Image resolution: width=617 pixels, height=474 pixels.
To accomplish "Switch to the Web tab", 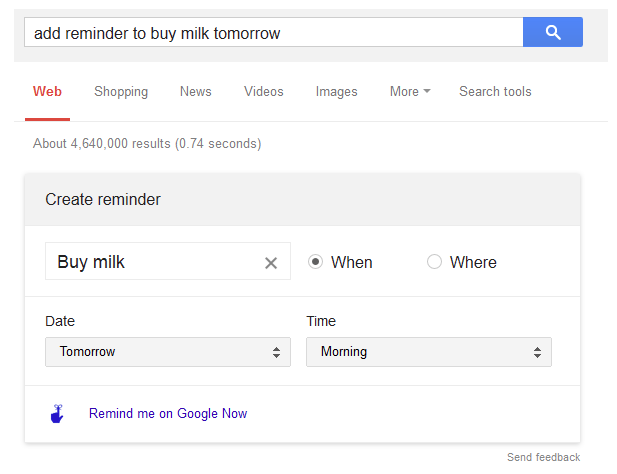I will [47, 92].
